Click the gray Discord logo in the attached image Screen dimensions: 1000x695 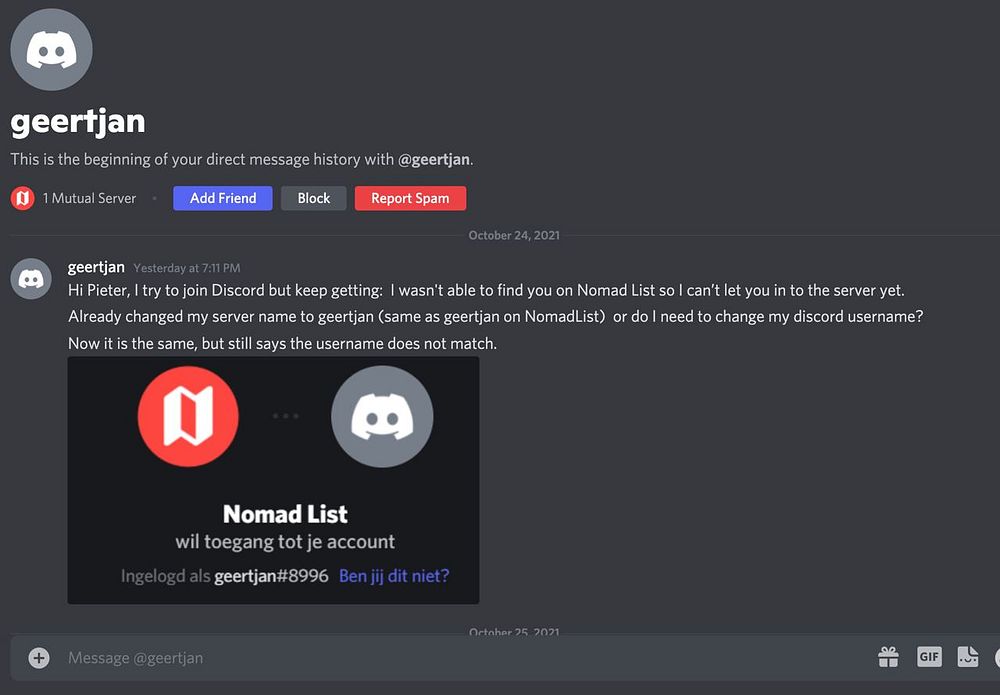coord(382,416)
